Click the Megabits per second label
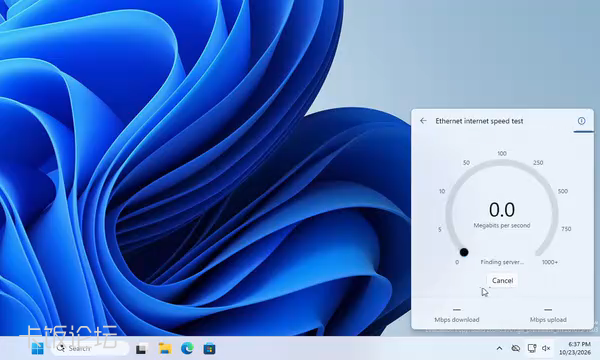This screenshot has height=360, width=600. click(x=502, y=226)
